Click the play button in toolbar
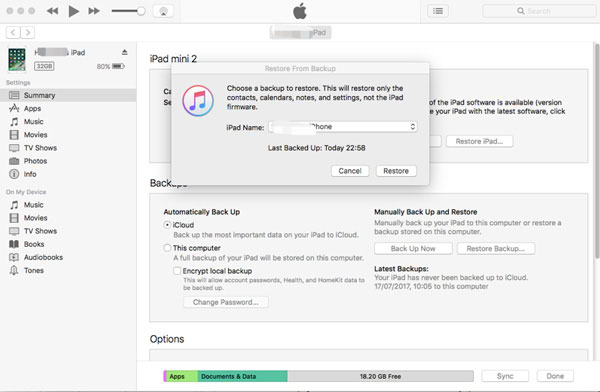The height and width of the screenshot is (392, 600). [73, 11]
